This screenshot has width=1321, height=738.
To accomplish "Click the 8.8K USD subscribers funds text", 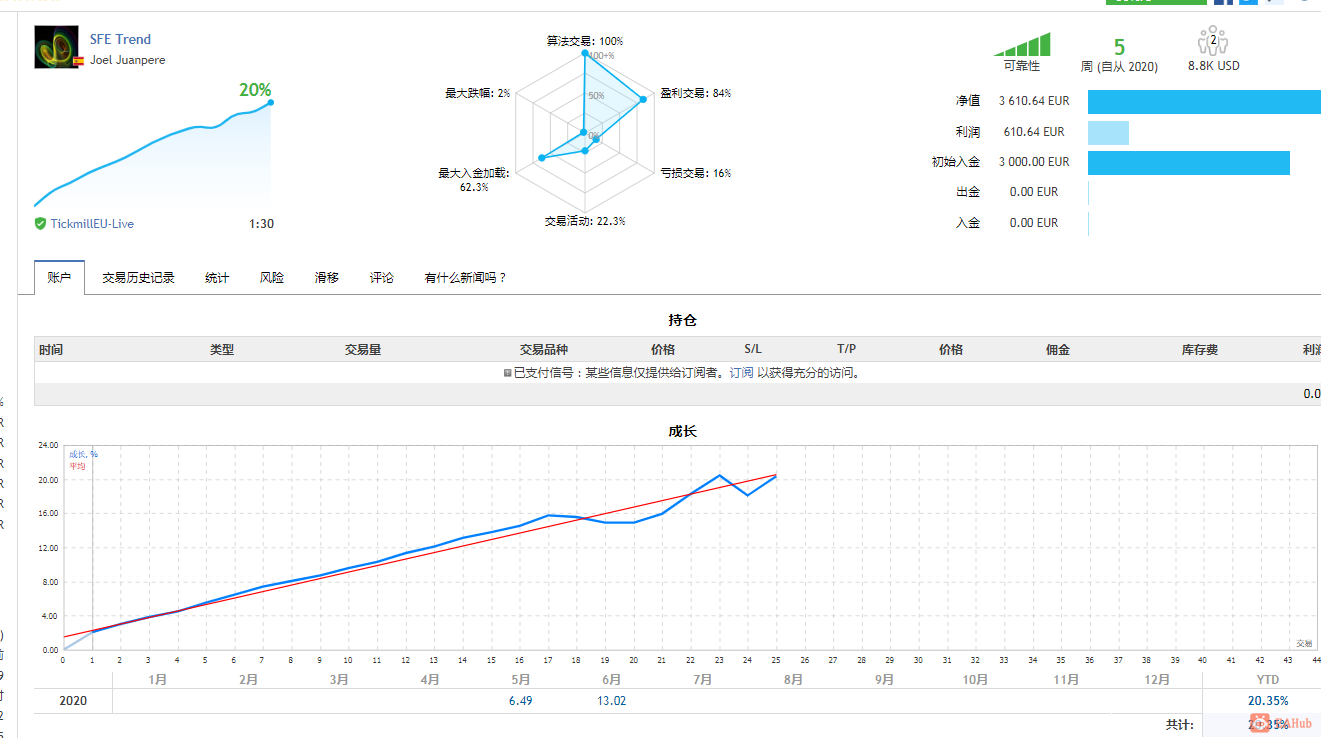I will click(x=1214, y=66).
